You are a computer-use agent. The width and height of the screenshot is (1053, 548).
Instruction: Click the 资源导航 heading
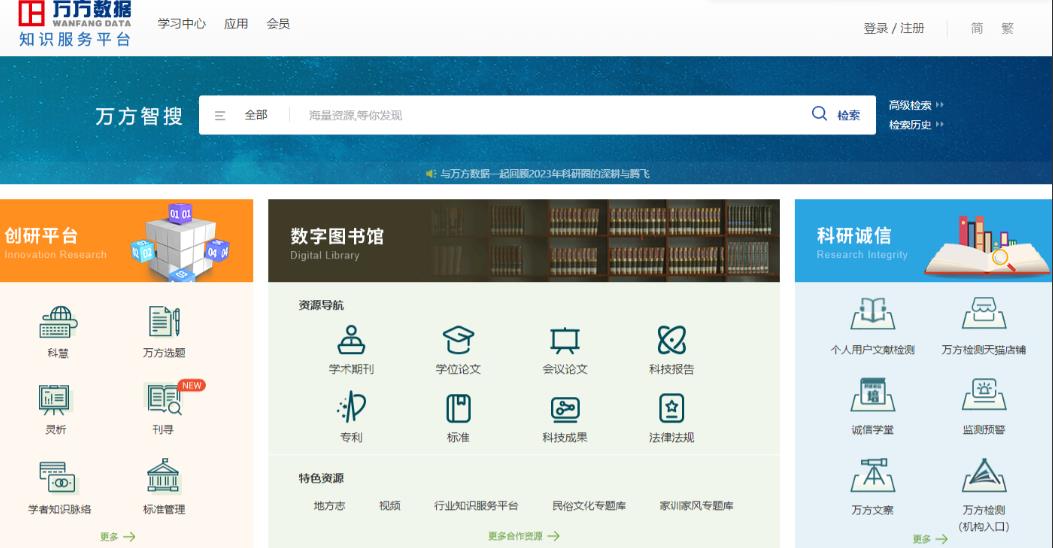click(x=321, y=305)
